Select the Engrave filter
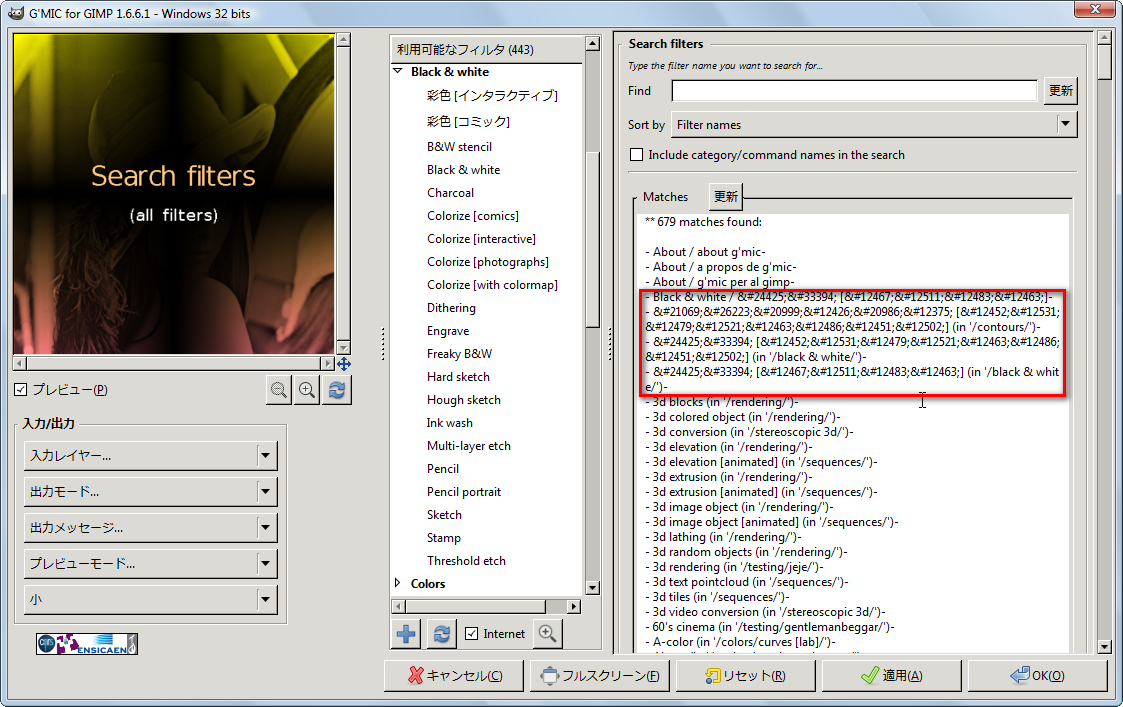Screen dimensions: 1123x707 pos(448,331)
